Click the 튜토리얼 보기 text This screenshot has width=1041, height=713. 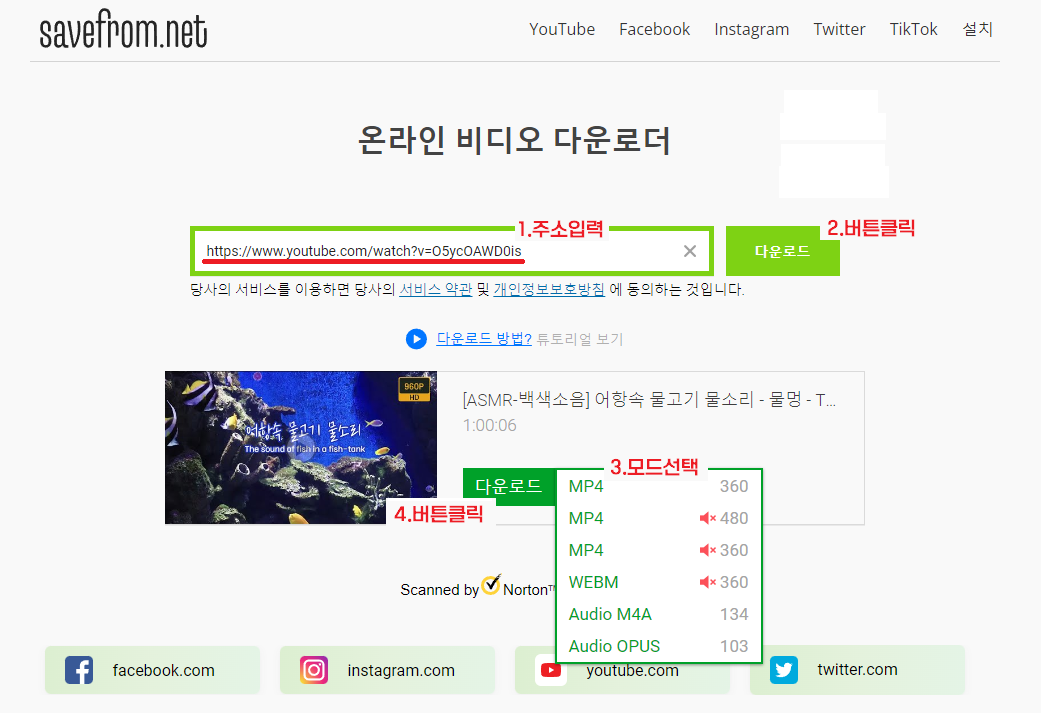click(x=580, y=339)
